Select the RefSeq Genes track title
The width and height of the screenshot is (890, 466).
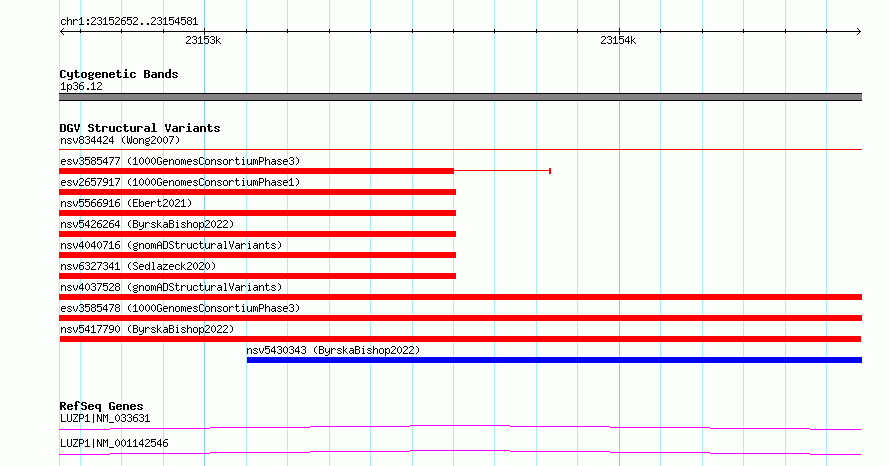coord(101,406)
